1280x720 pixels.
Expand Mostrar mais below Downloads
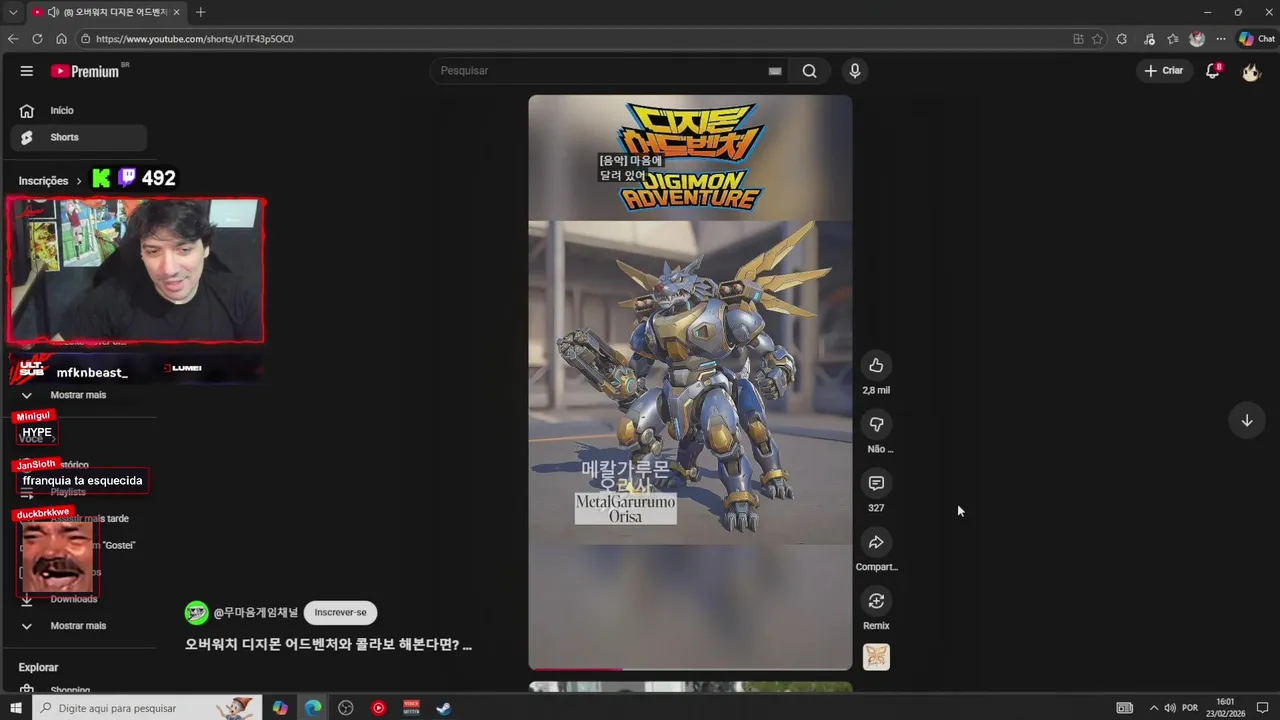click(78, 626)
